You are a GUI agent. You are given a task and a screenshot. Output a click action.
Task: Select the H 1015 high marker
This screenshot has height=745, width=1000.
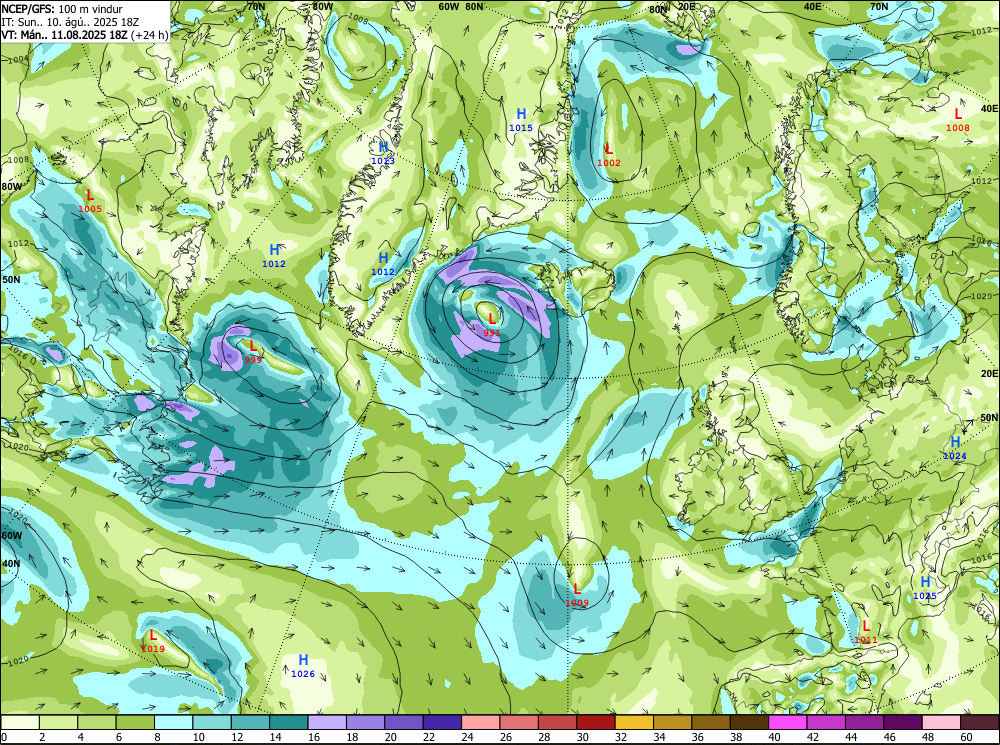(521, 120)
